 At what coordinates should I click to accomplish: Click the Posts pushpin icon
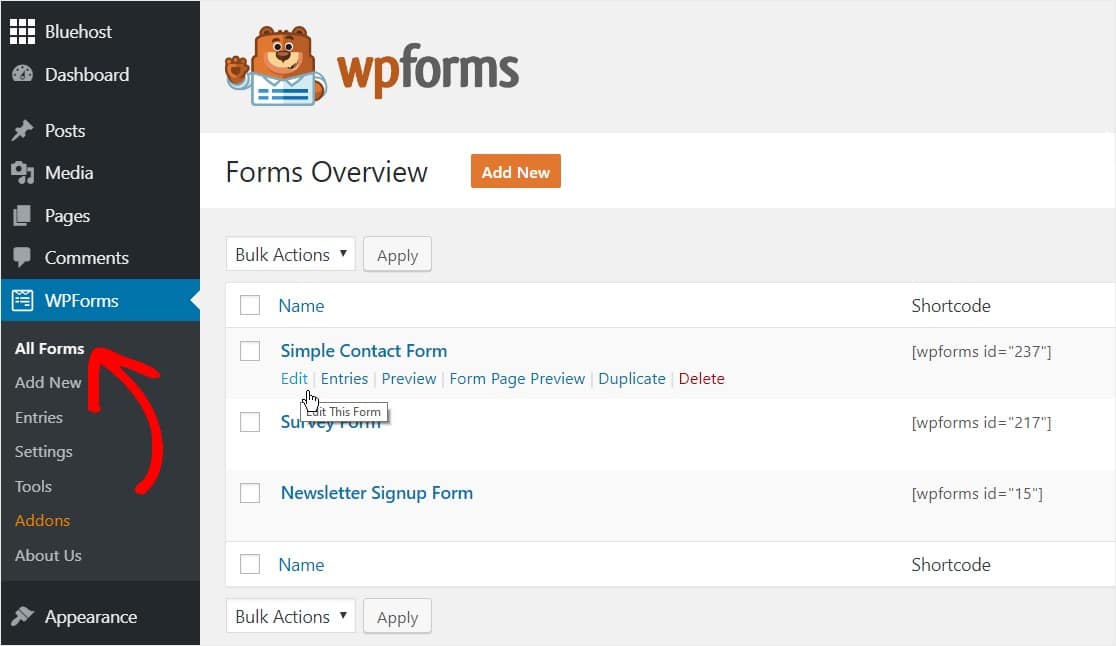22,130
